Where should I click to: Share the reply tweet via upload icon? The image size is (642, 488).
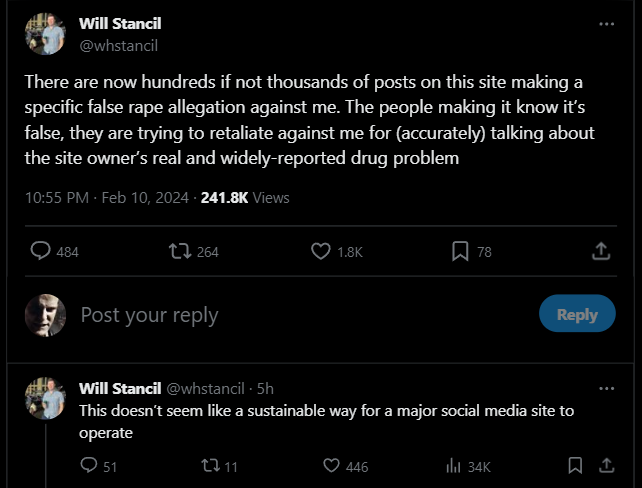point(607,465)
